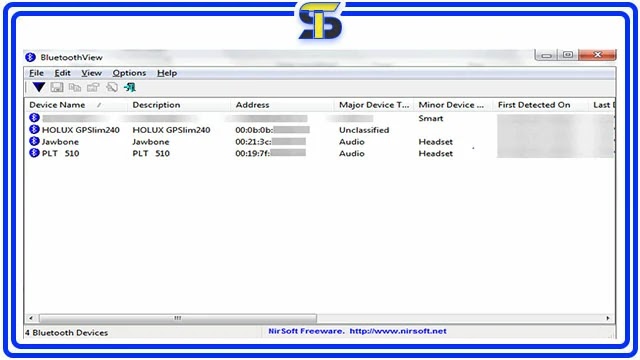Click the Copy selected items toolbar icon
The width and height of the screenshot is (640, 360).
point(75,87)
